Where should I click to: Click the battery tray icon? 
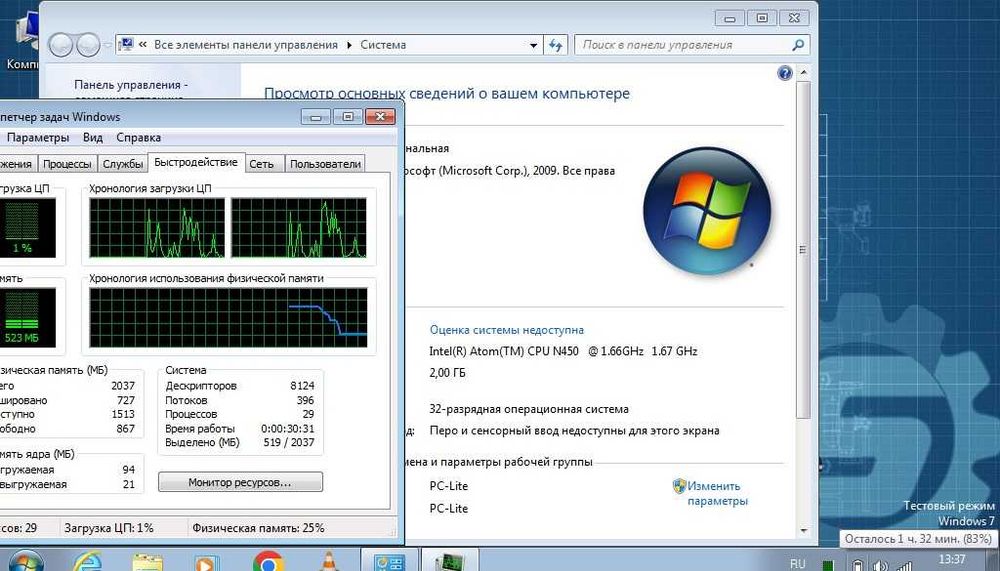[x=858, y=565]
